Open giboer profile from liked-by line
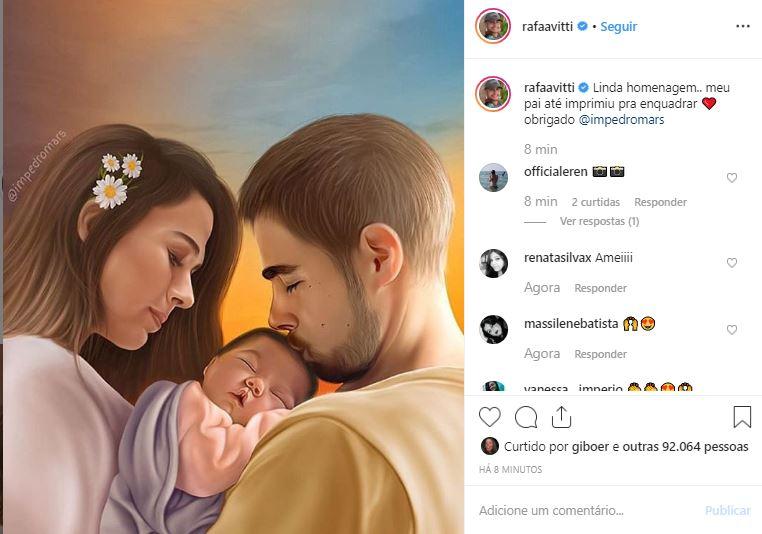The image size is (762, 534). click(x=590, y=447)
